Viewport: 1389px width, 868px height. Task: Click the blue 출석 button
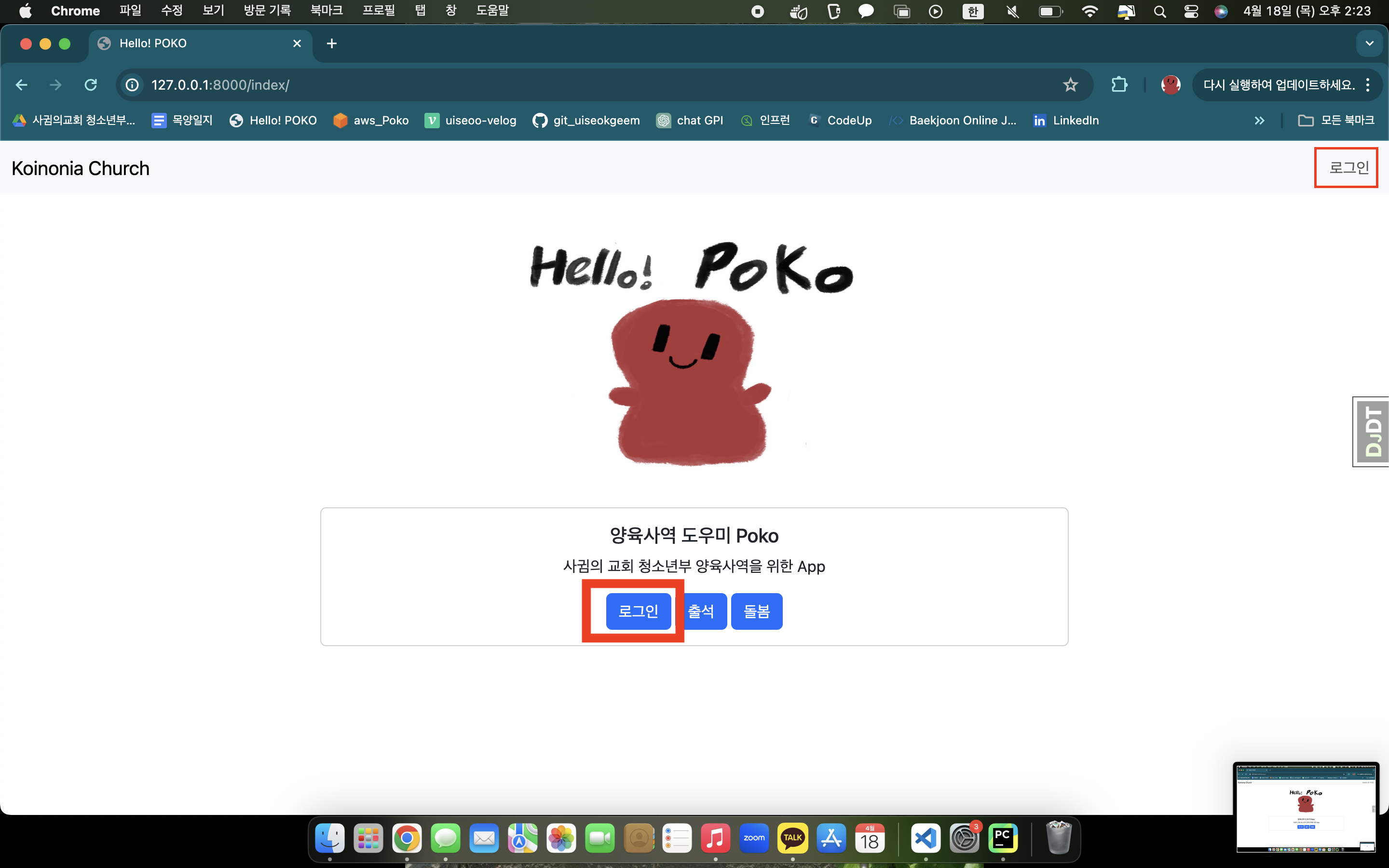[x=703, y=611]
